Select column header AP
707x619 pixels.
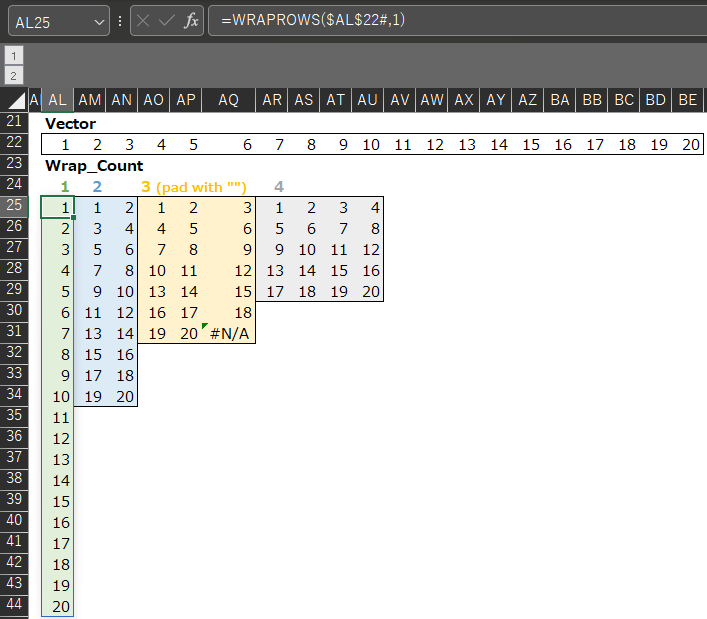click(186, 100)
